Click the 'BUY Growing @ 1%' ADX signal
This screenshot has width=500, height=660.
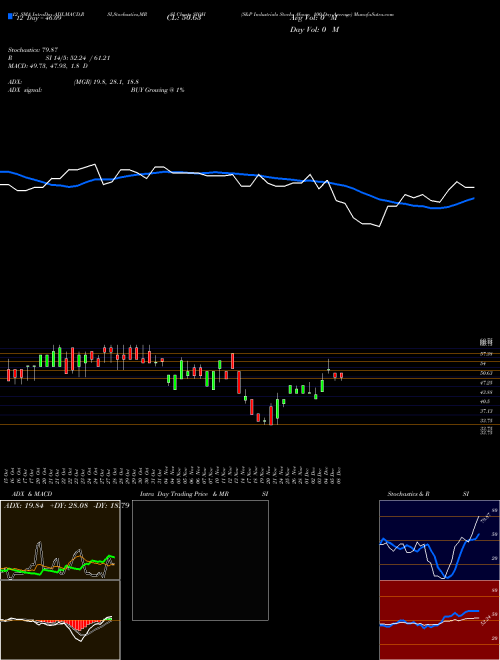click(157, 90)
